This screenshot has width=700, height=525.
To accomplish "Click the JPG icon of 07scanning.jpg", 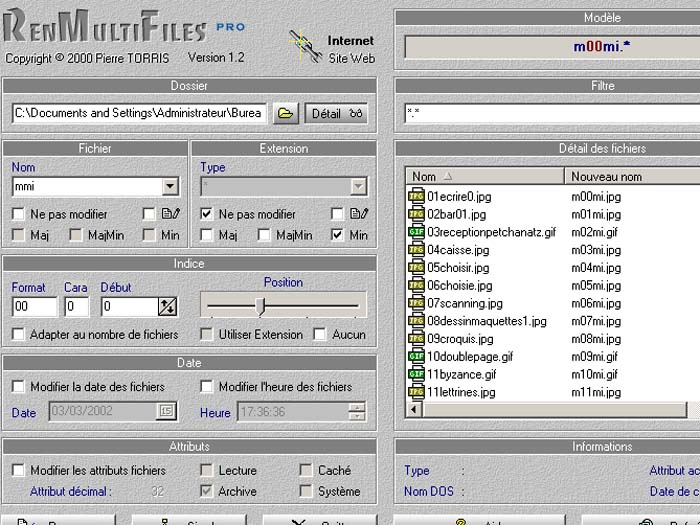I will [416, 303].
